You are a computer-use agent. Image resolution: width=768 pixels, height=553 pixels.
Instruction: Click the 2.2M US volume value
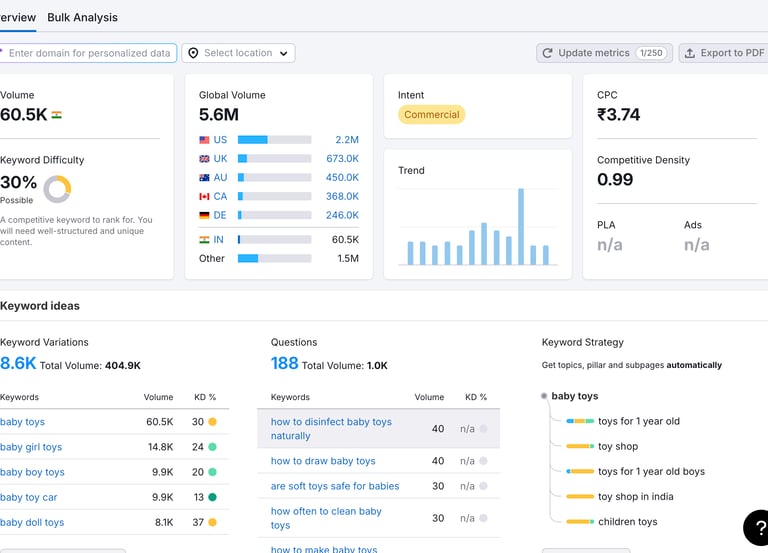coord(347,140)
